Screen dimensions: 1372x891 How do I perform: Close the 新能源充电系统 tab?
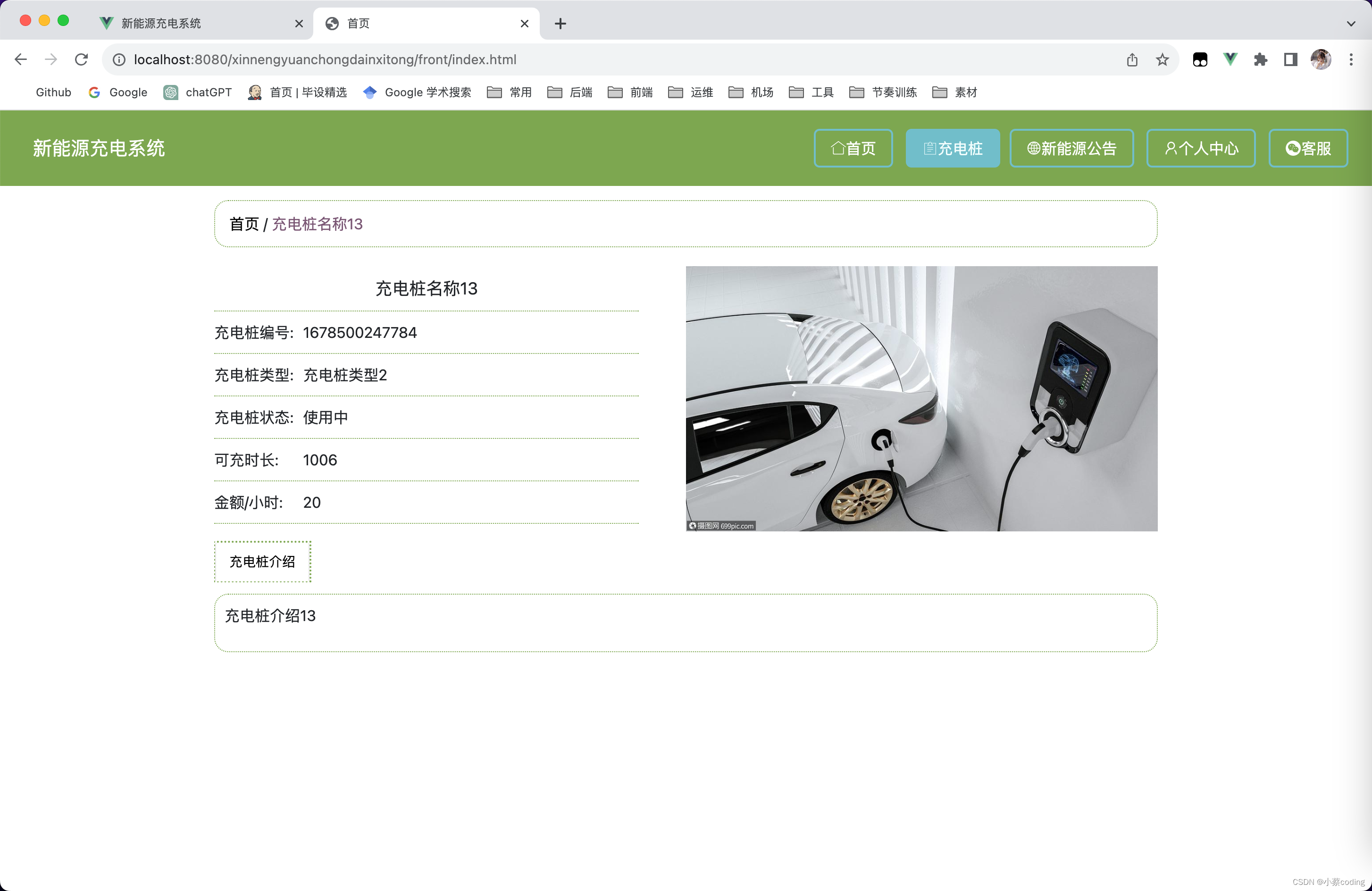click(x=299, y=24)
